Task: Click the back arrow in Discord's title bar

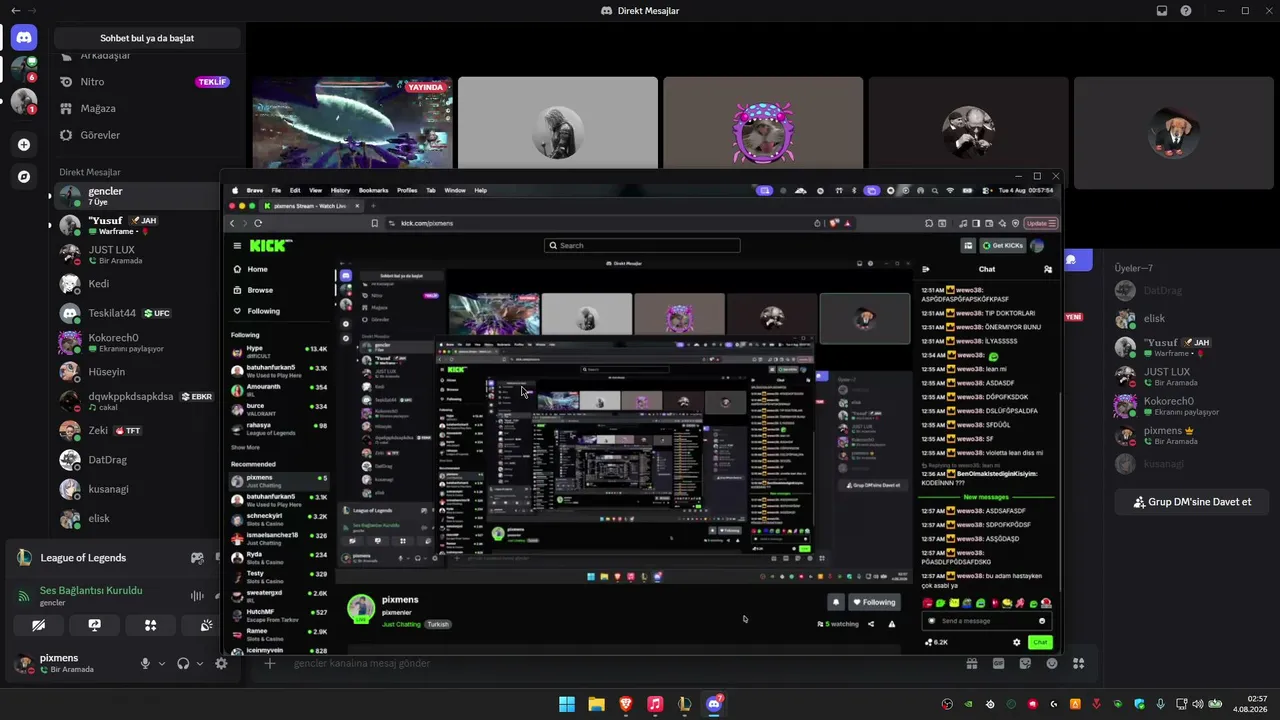Action: [15, 10]
